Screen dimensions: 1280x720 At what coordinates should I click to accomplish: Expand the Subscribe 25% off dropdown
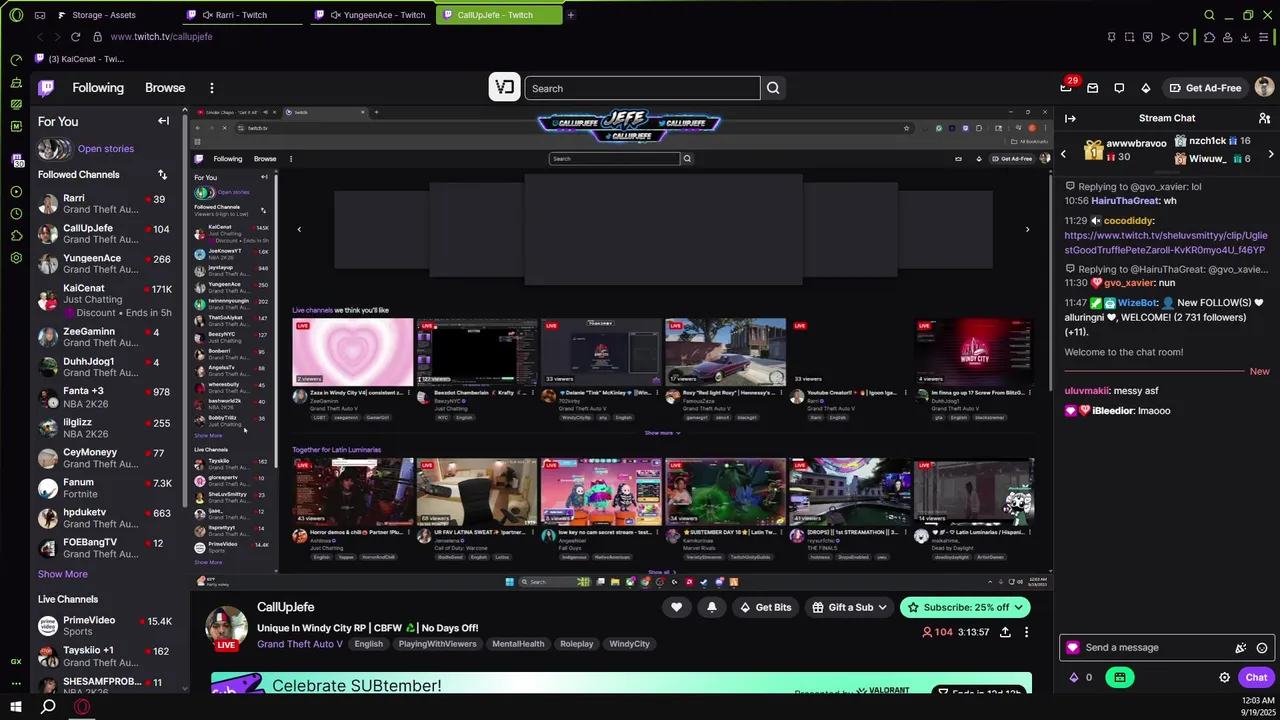[964, 607]
